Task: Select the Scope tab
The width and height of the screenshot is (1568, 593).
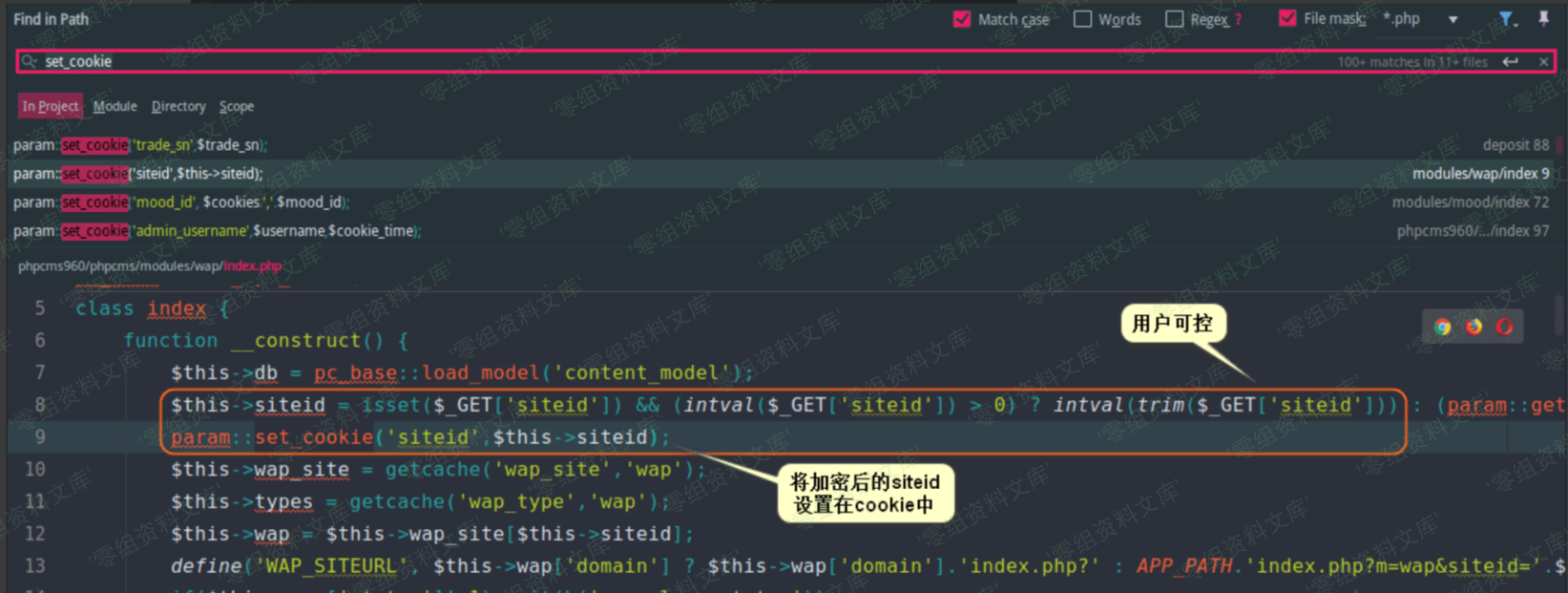Action: 237,106
